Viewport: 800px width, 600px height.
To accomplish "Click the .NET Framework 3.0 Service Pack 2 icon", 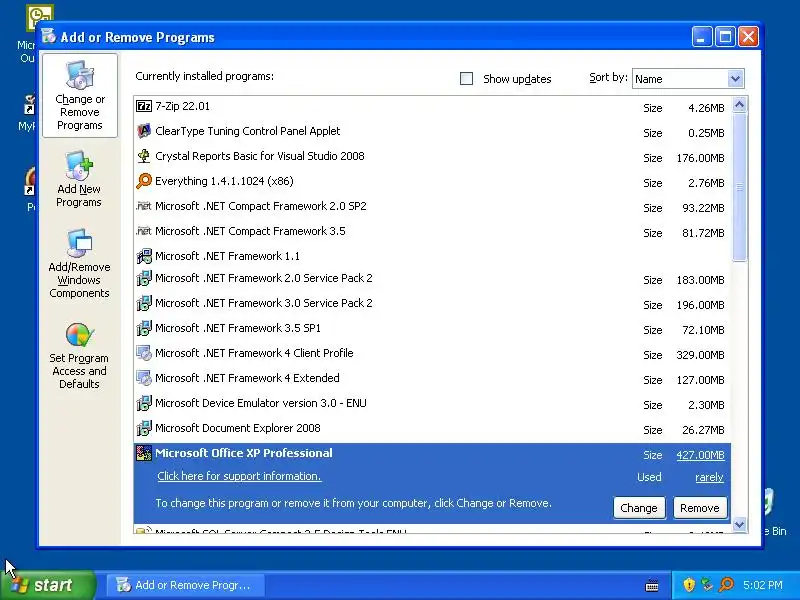I will 144,303.
